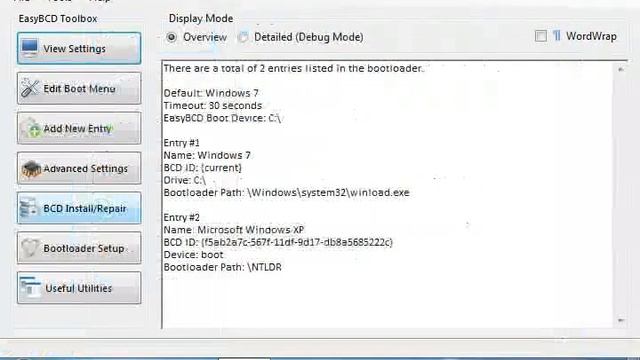Open Useful Utilities
This screenshot has height=360, width=640.
point(79,288)
